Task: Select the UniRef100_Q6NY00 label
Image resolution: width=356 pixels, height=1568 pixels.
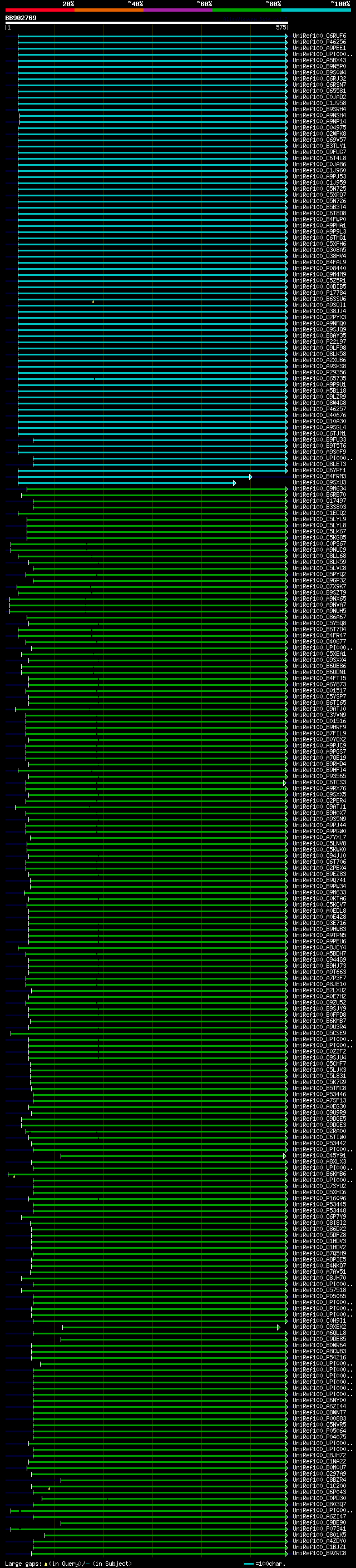Action: [x=319, y=1400]
